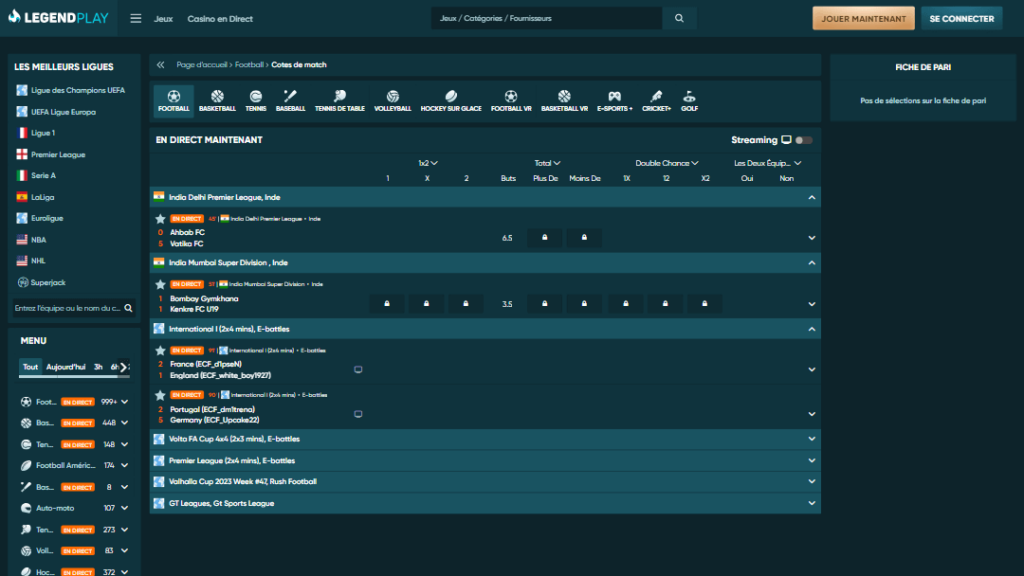This screenshot has height=576, width=1024.
Task: Open the hamburger menu icon
Action: coord(136,18)
